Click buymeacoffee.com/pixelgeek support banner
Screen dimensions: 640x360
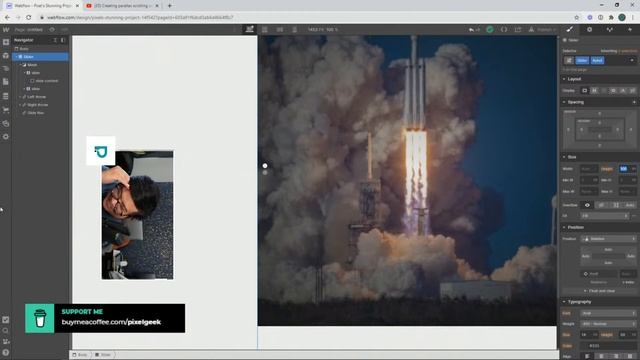[105, 318]
